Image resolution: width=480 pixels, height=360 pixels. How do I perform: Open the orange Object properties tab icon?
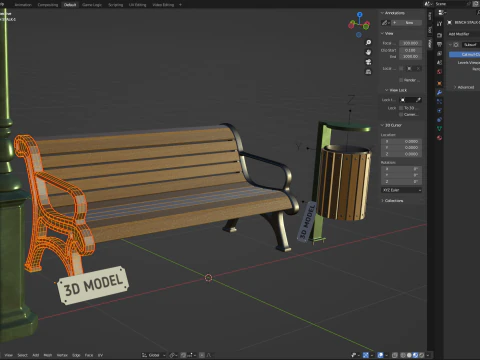[439, 83]
